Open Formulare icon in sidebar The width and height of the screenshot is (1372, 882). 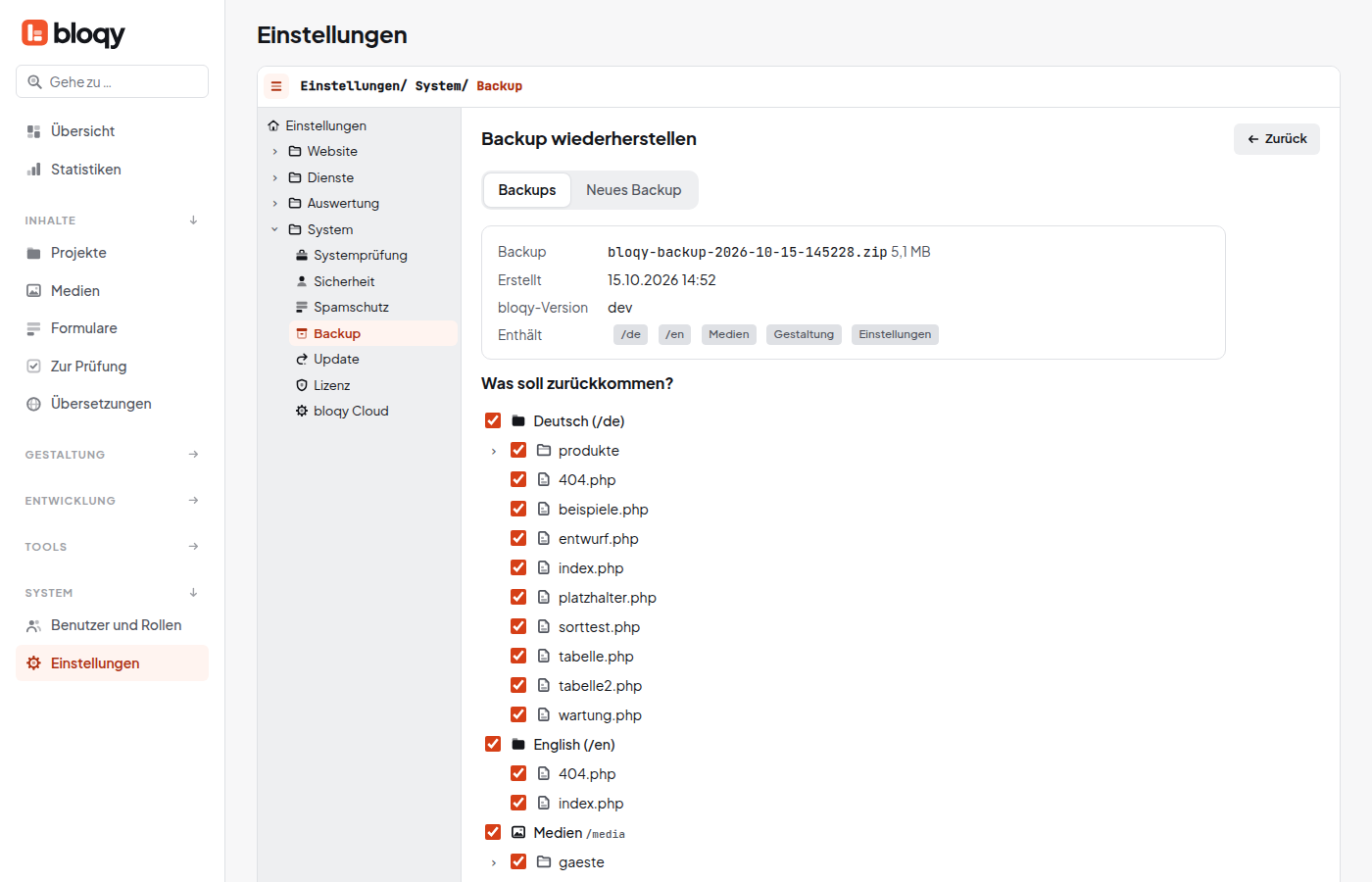pos(33,328)
